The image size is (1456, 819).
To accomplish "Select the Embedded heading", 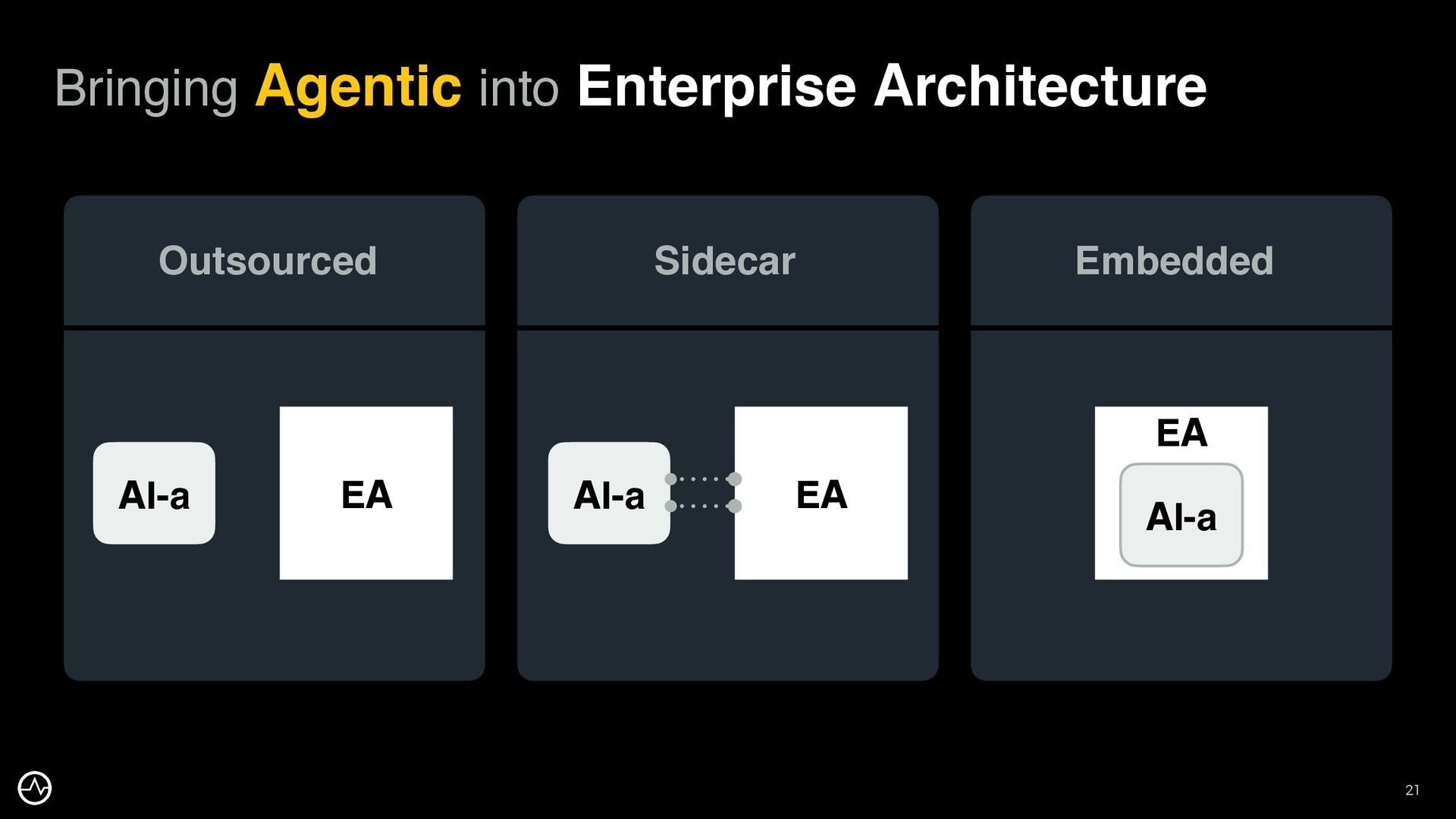I will click(x=1174, y=261).
